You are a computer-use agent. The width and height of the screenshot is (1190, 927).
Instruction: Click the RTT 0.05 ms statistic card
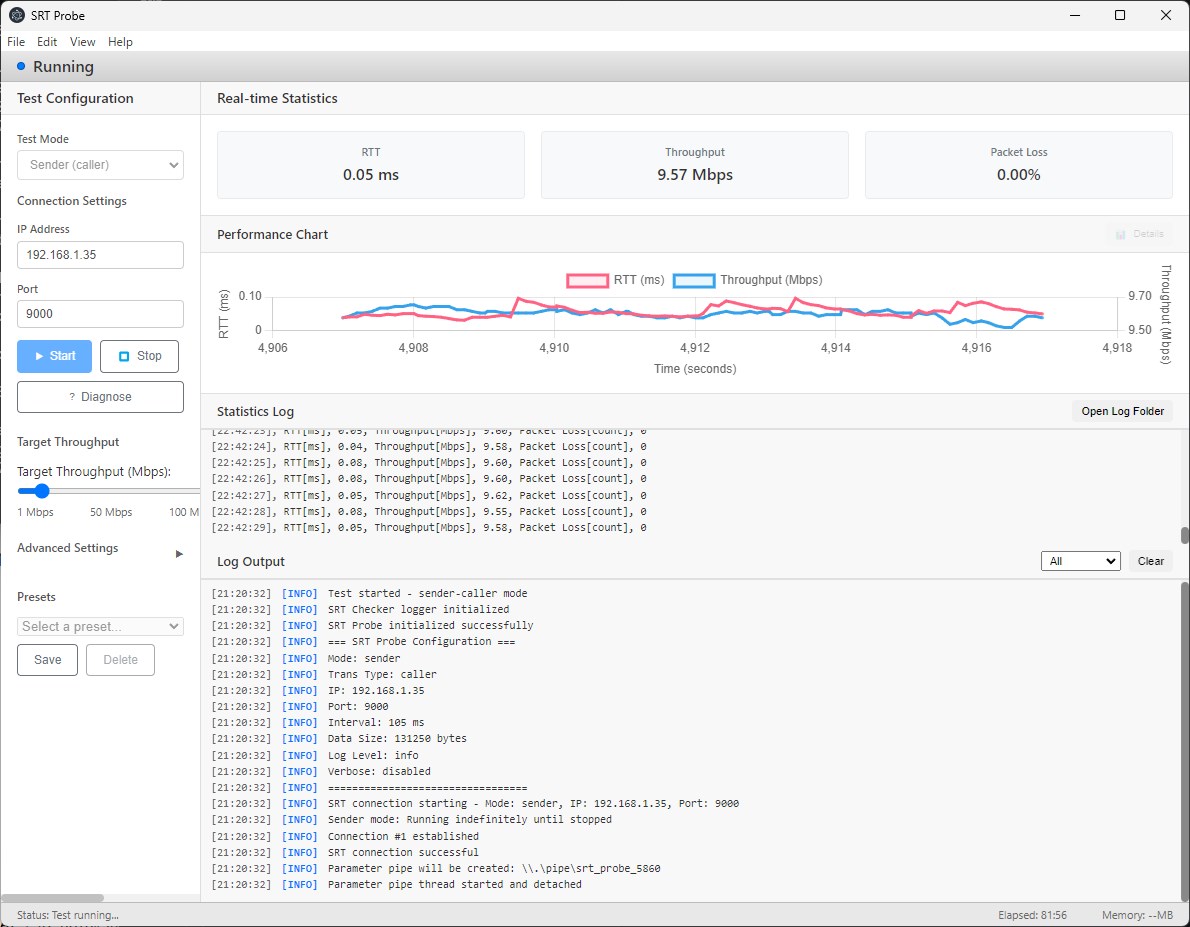point(371,165)
